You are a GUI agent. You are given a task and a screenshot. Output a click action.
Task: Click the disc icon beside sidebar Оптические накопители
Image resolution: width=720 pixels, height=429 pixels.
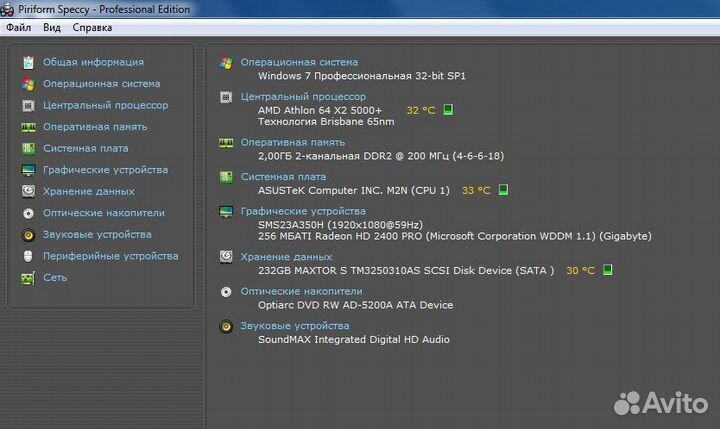click(x=28, y=213)
